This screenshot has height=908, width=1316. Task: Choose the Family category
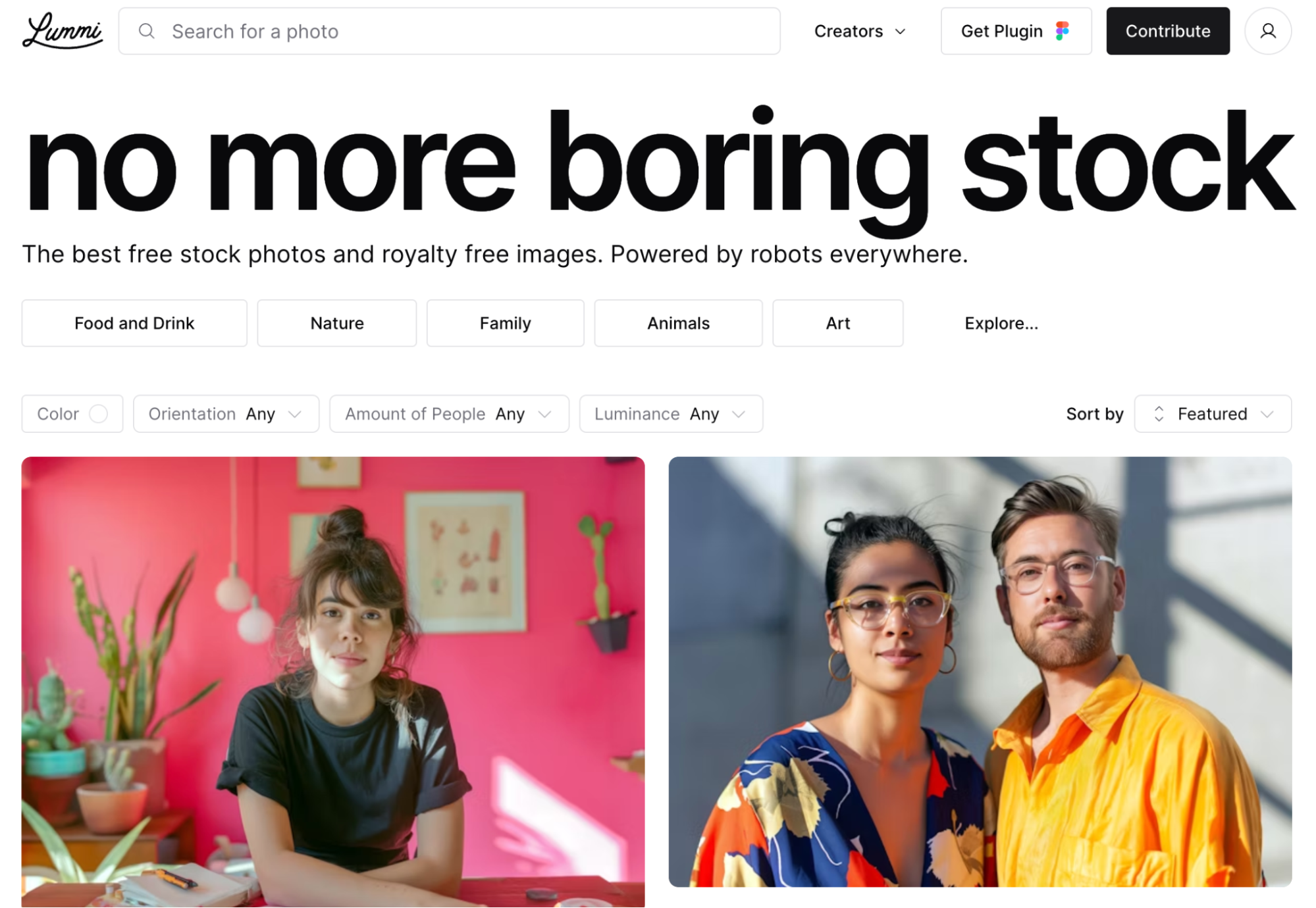[x=505, y=323]
